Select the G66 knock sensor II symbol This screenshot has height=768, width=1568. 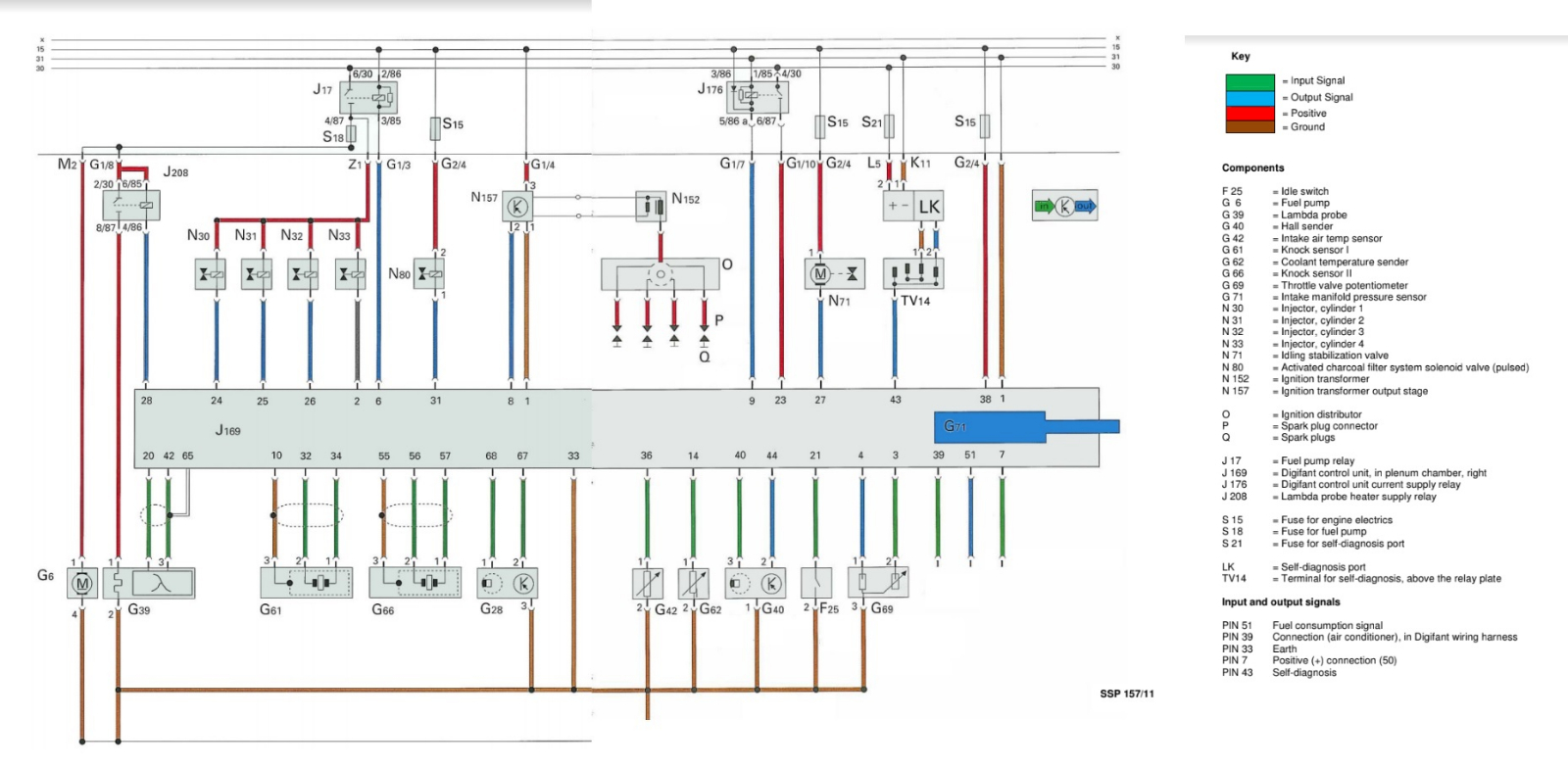pos(415,582)
